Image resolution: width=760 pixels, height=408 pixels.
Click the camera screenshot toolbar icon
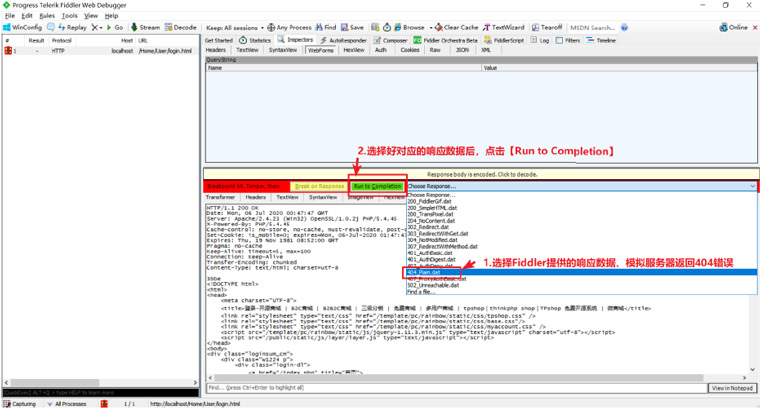pos(375,28)
